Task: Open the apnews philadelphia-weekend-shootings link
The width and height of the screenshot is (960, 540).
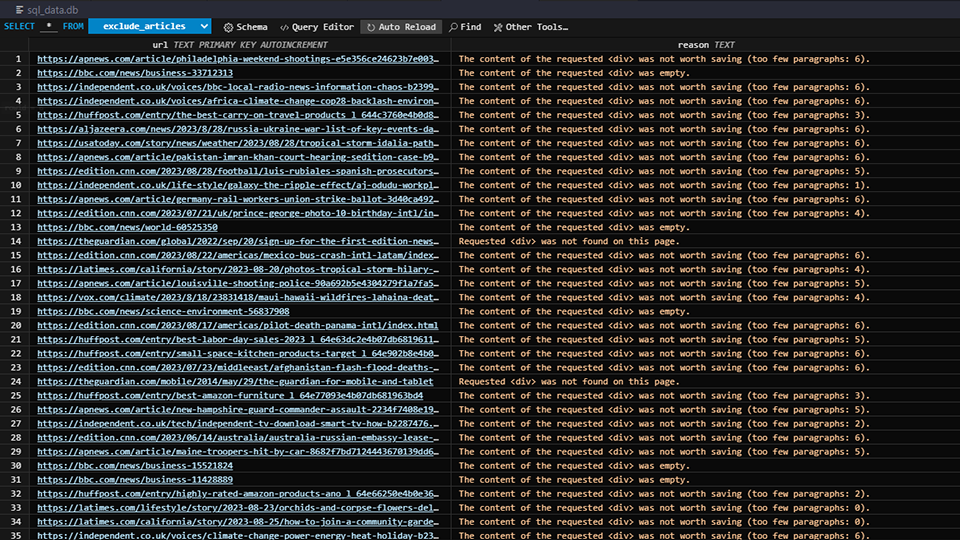Action: click(238, 59)
